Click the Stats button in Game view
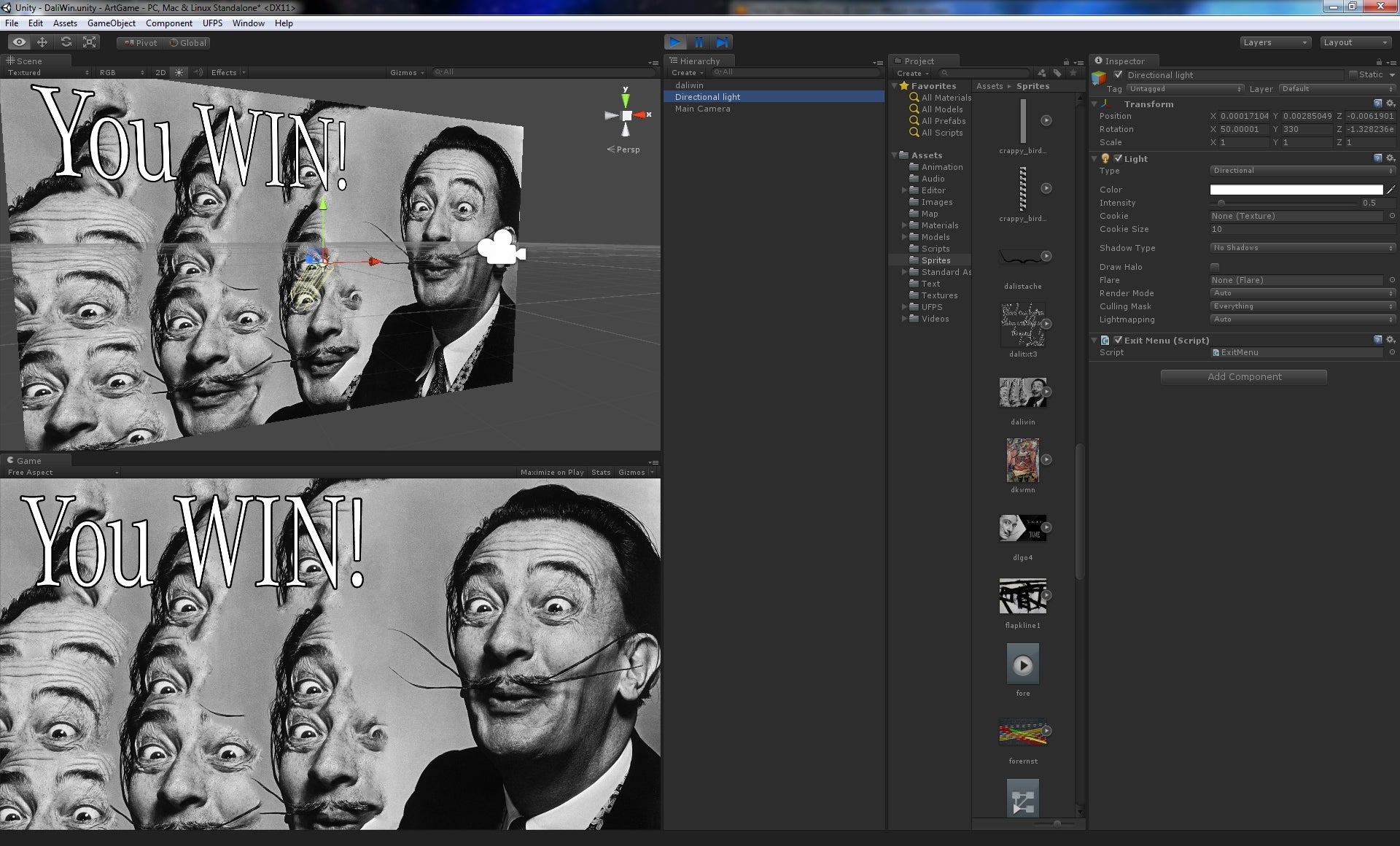Screen dimensions: 1400x846 601,473
